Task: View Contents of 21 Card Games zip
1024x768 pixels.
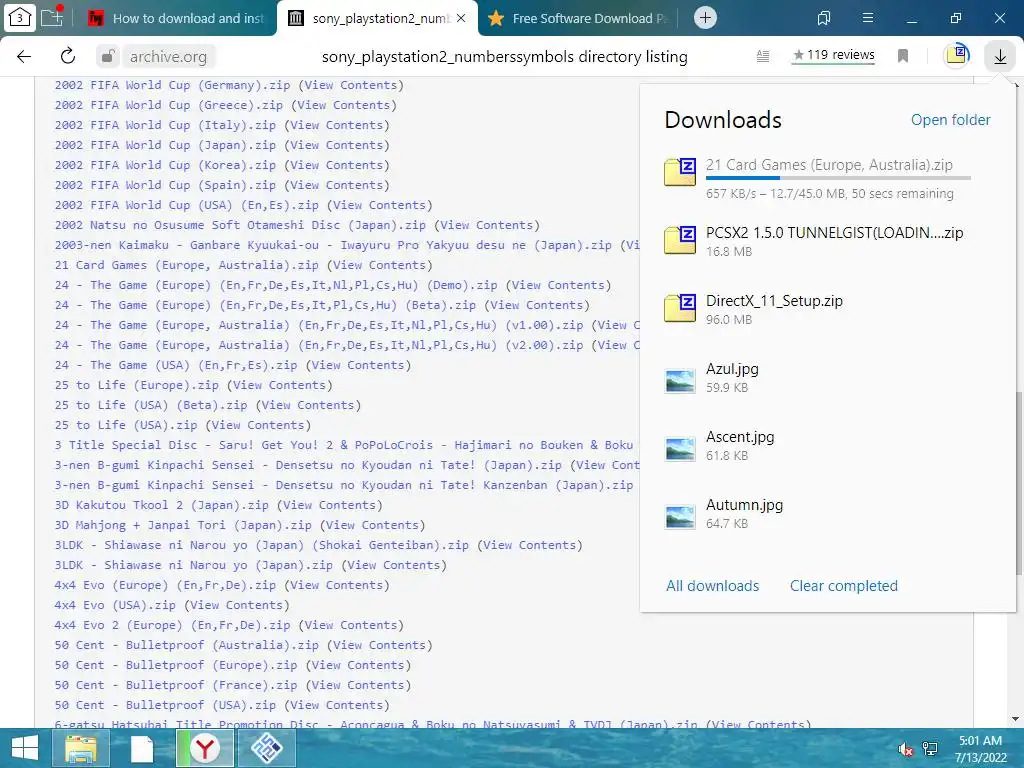Action: tap(379, 265)
